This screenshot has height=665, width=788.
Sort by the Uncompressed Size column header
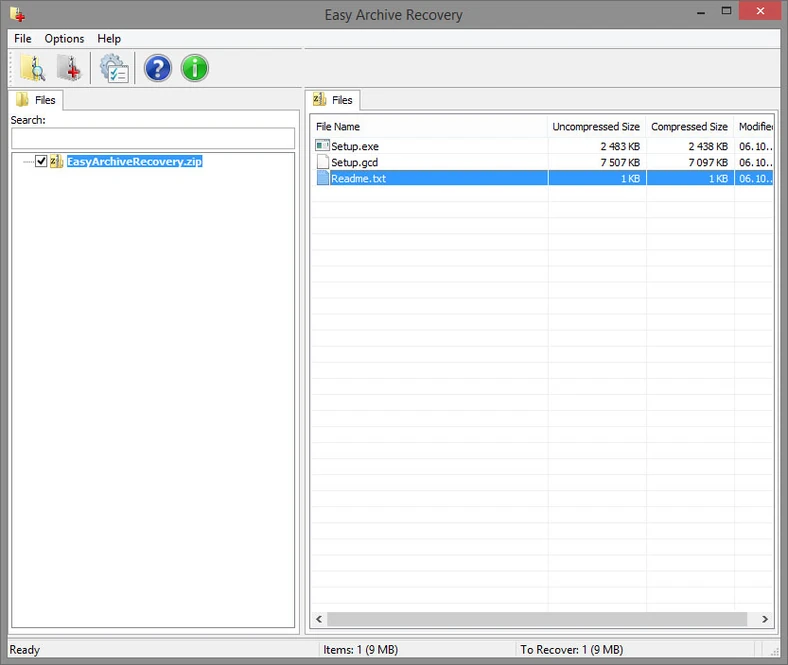595,127
